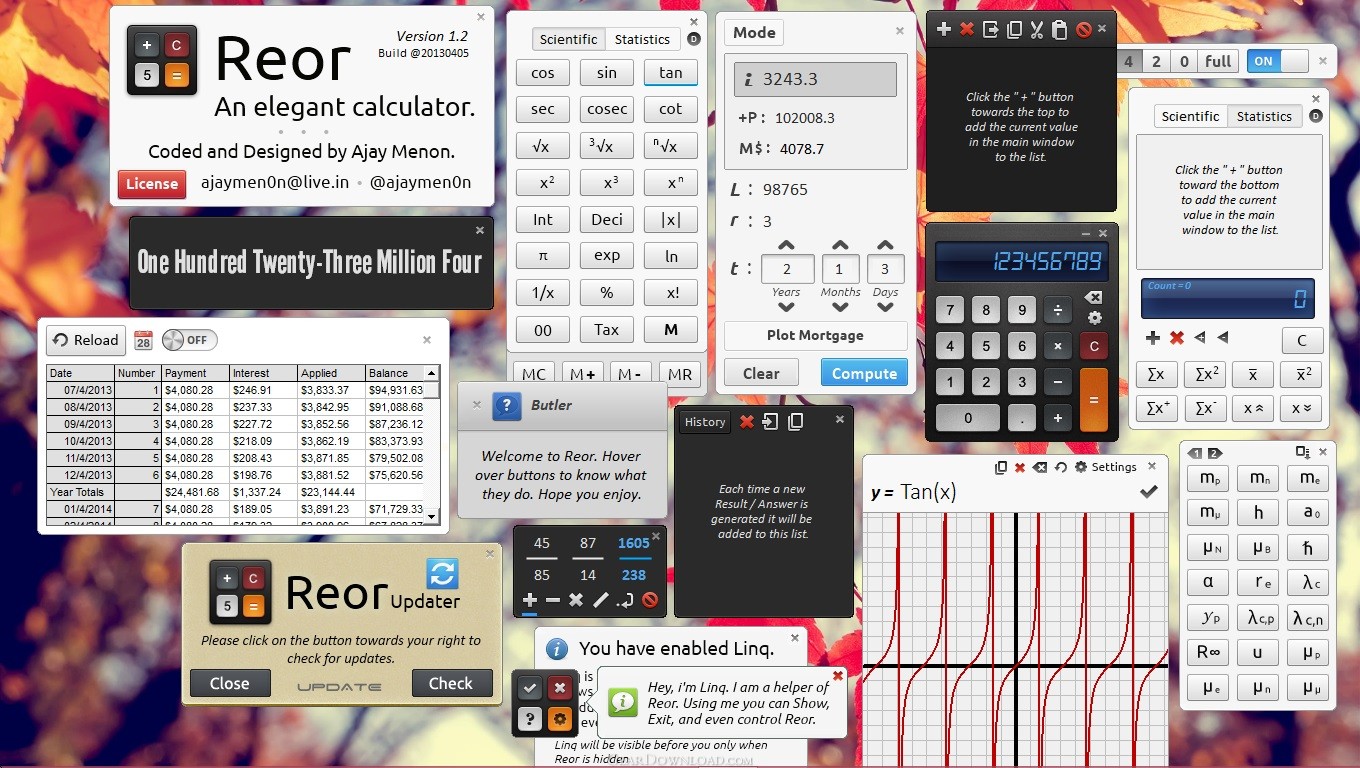The width and height of the screenshot is (1360, 768).
Task: Click the clipboard paste icon in list toolbar
Action: [x=1059, y=30]
